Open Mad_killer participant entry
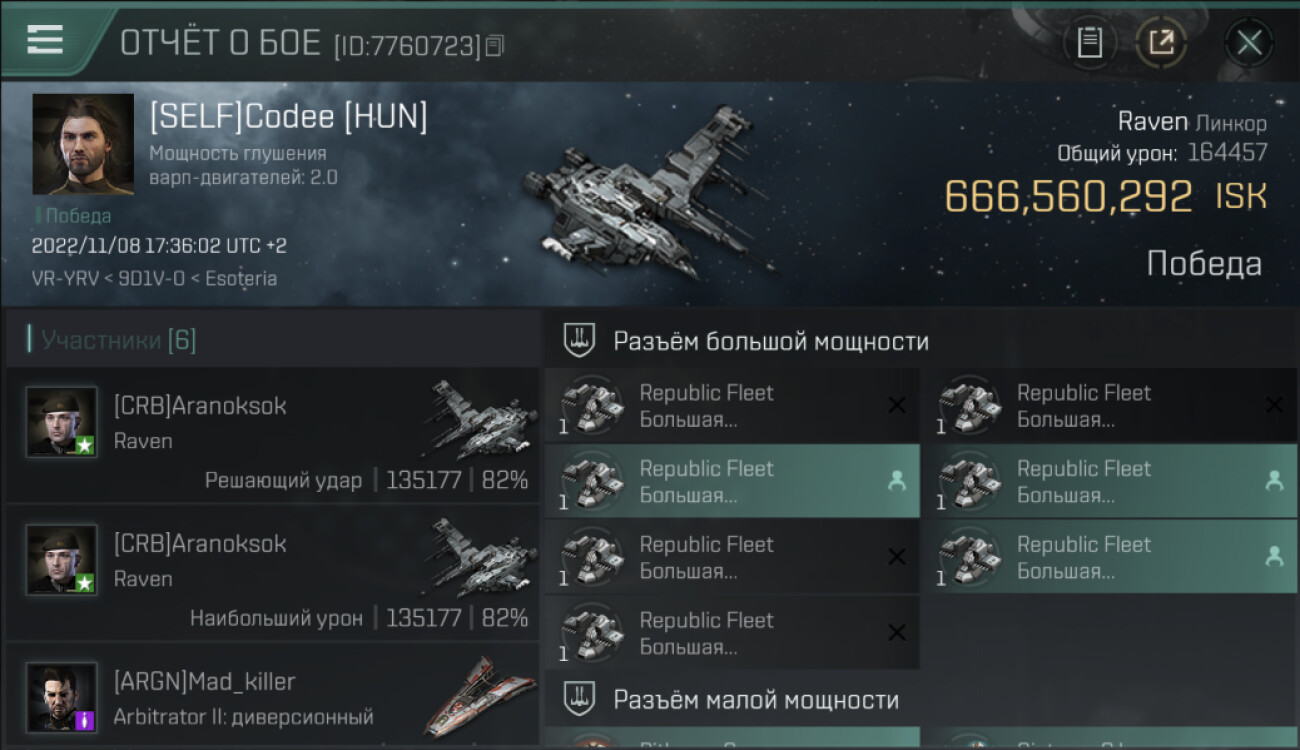Image resolution: width=1300 pixels, height=750 pixels. click(272, 697)
